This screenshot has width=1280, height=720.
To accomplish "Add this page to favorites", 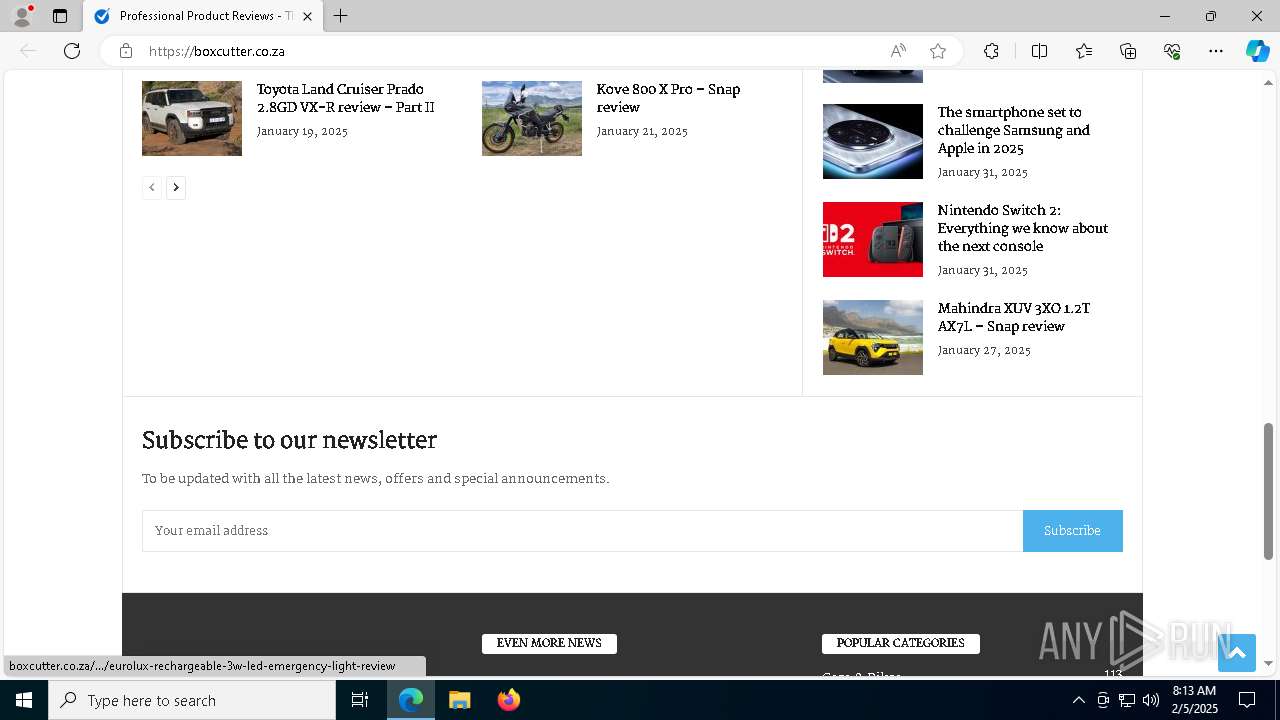I will (938, 51).
